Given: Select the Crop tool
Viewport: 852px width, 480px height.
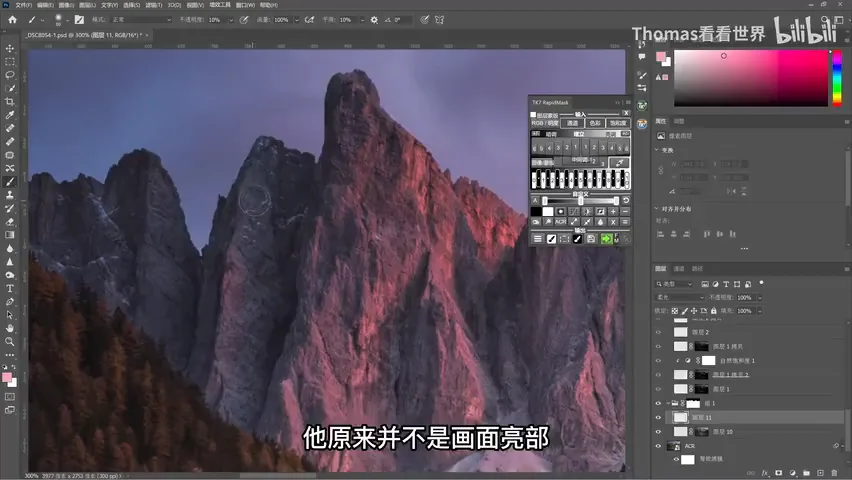Looking at the screenshot, I should click(x=10, y=102).
